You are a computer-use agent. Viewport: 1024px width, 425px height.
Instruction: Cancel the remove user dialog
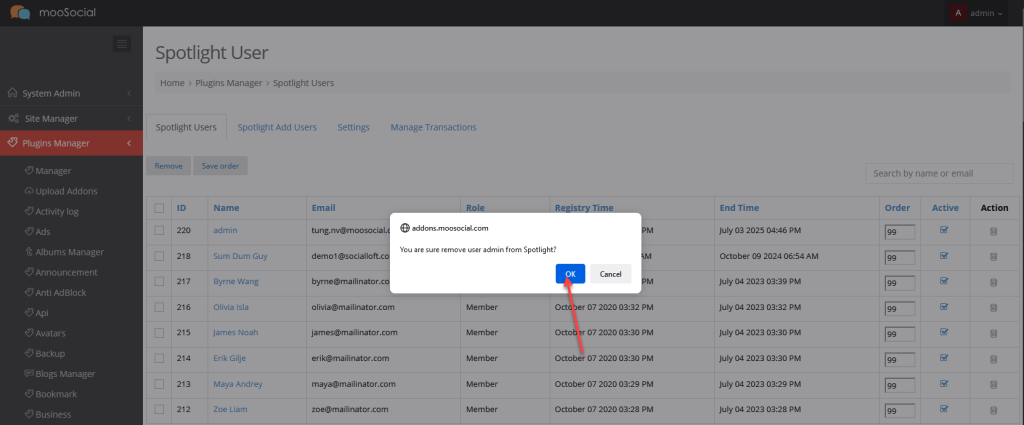pyautogui.click(x=610, y=274)
